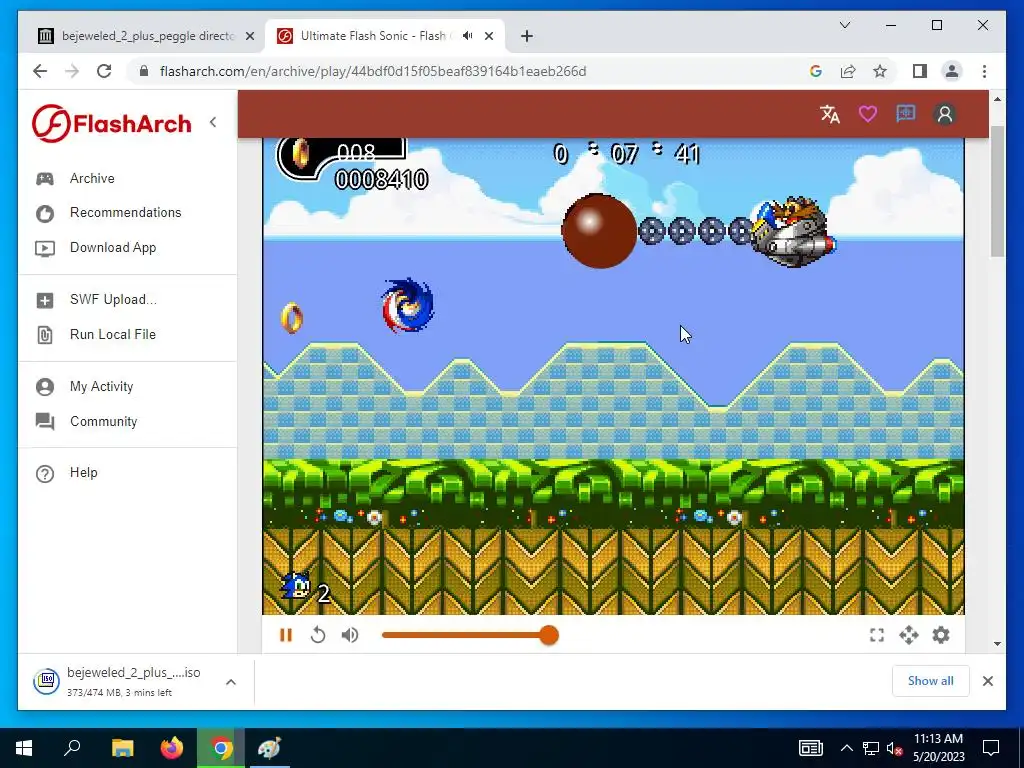Open File Explorer from taskbar
This screenshot has height=768, width=1024.
pyautogui.click(x=122, y=748)
